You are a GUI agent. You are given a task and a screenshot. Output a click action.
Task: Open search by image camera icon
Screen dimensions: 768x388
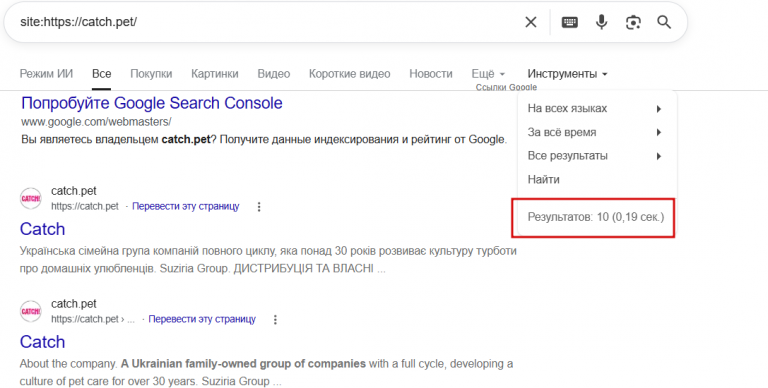tap(633, 22)
